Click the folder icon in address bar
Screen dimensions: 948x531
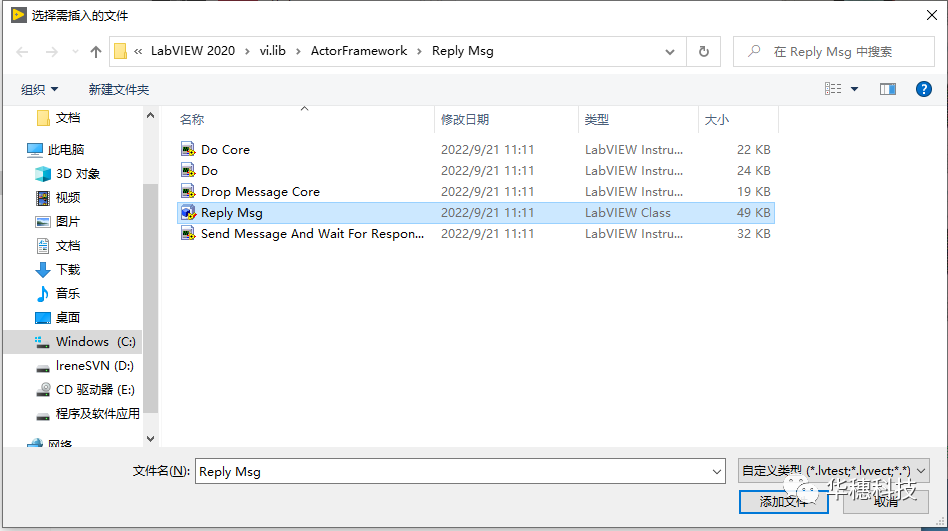tap(120, 51)
